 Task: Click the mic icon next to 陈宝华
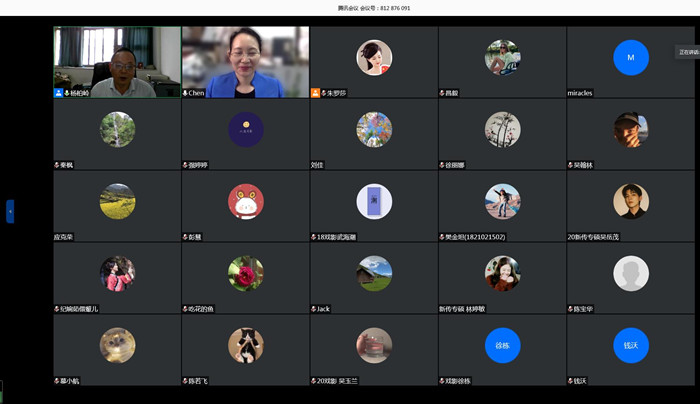click(x=571, y=309)
